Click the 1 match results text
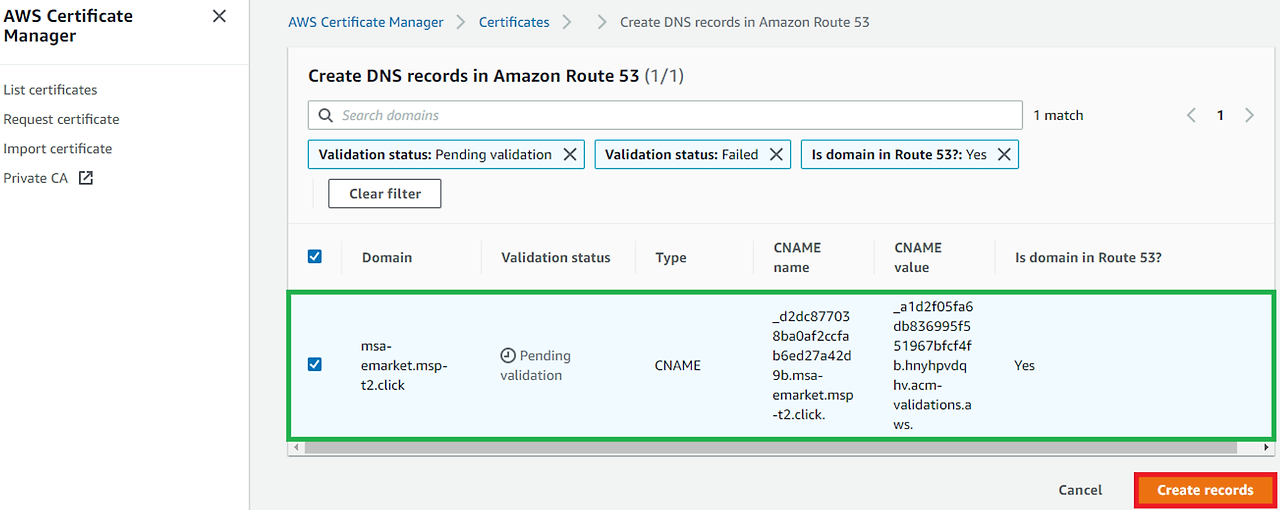 pos(1058,116)
